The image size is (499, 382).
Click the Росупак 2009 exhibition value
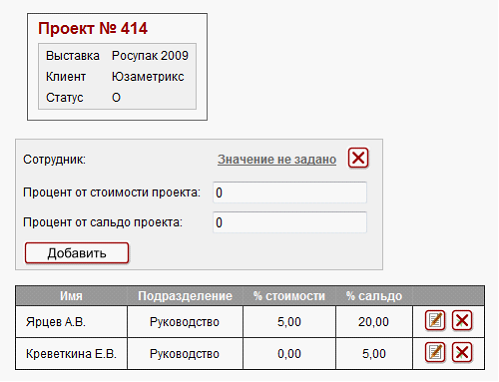click(150, 56)
